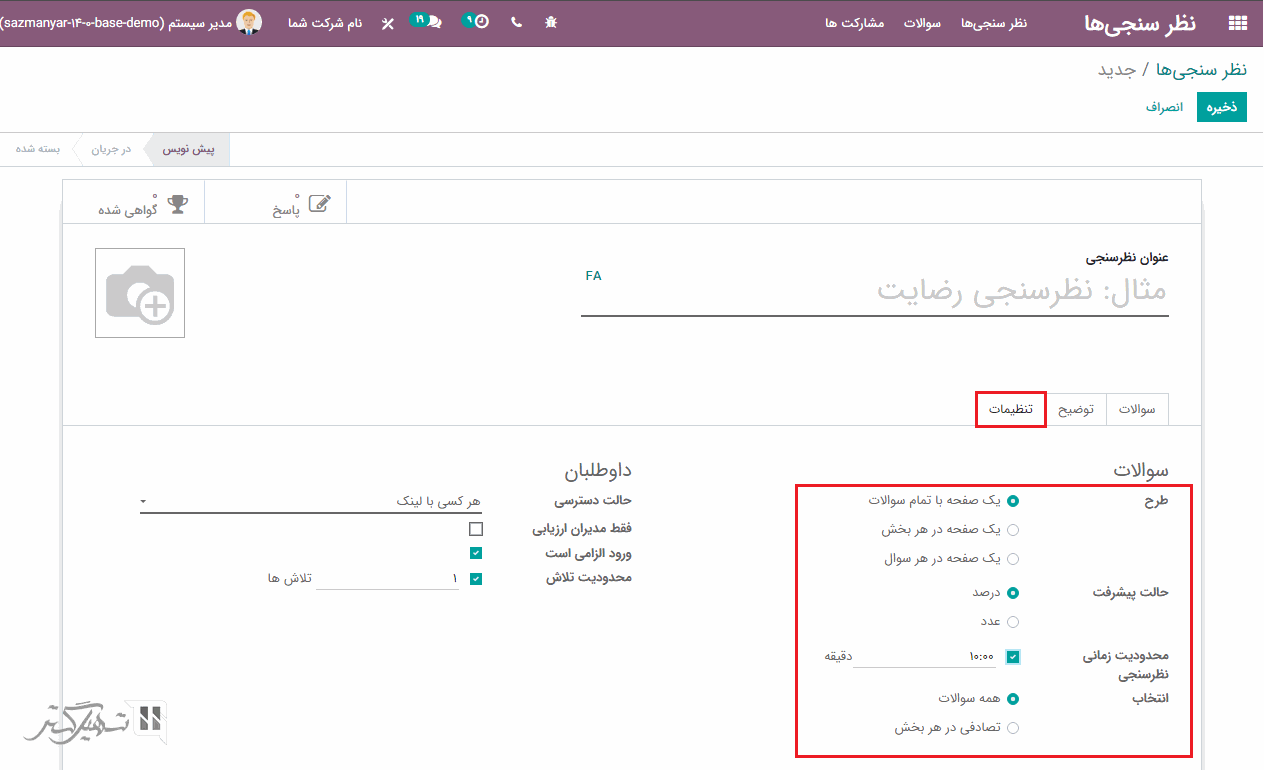The image size is (1264, 770).
Task: Click the 'ذخیره' save button
Action: (x=1221, y=107)
